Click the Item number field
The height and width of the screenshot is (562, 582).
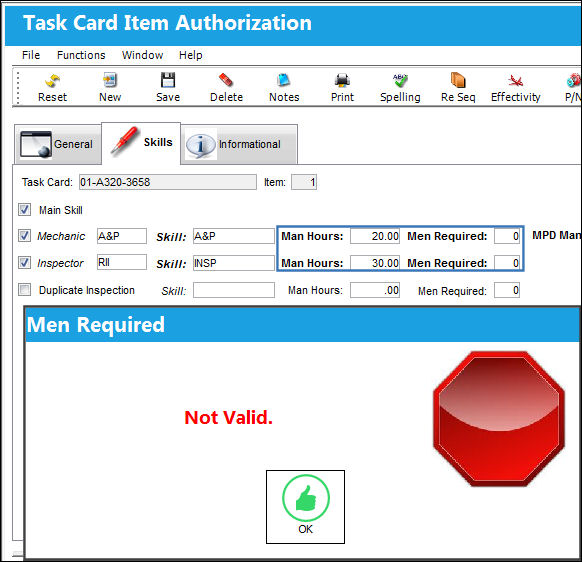pyautogui.click(x=304, y=182)
